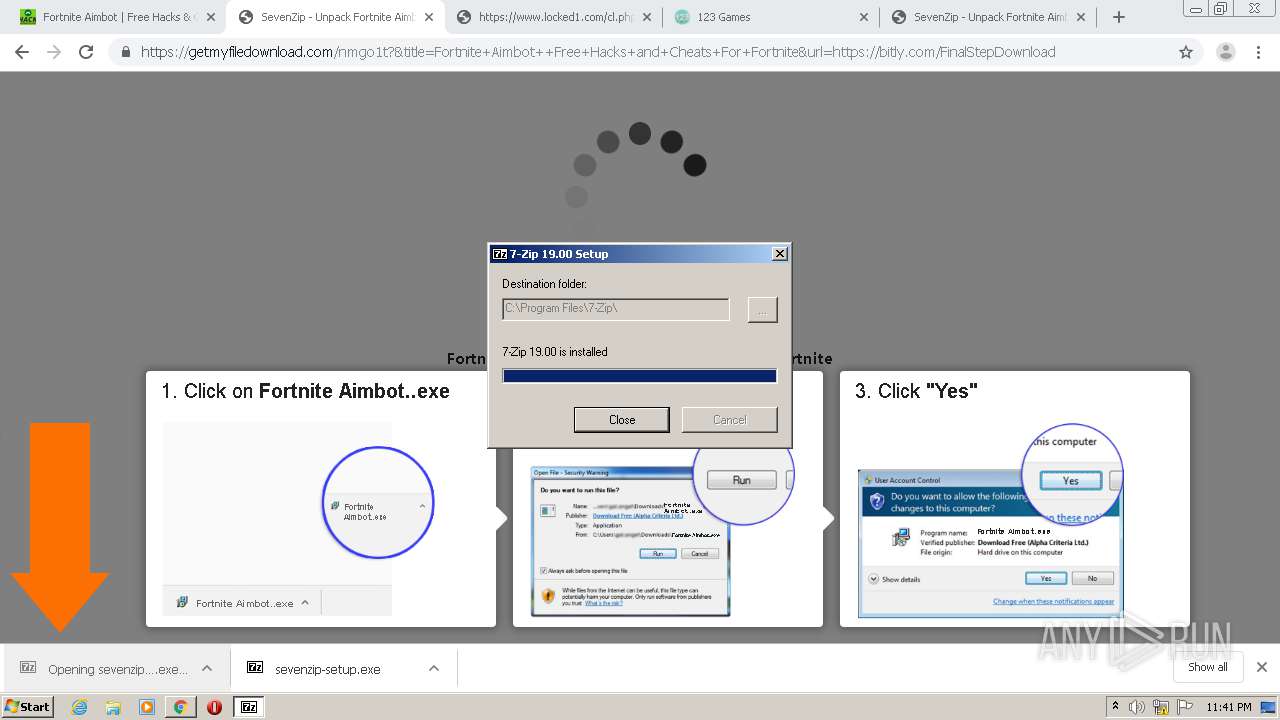The width and height of the screenshot is (1280, 720).
Task: Click the 7-Zip icon in dialog title bar
Action: coord(500,254)
